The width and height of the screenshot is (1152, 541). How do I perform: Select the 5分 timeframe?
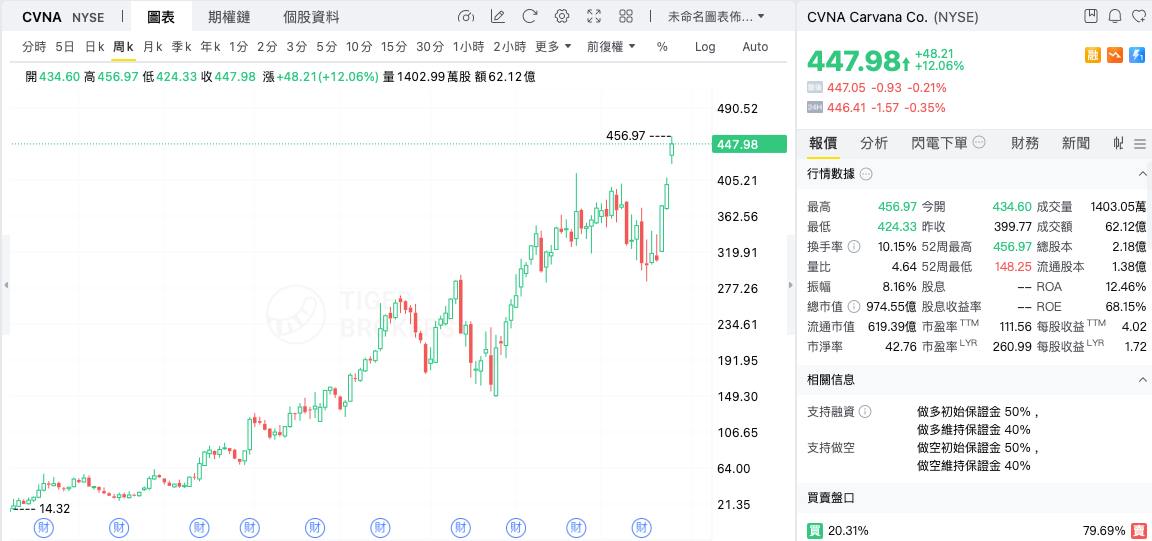tap(325, 46)
